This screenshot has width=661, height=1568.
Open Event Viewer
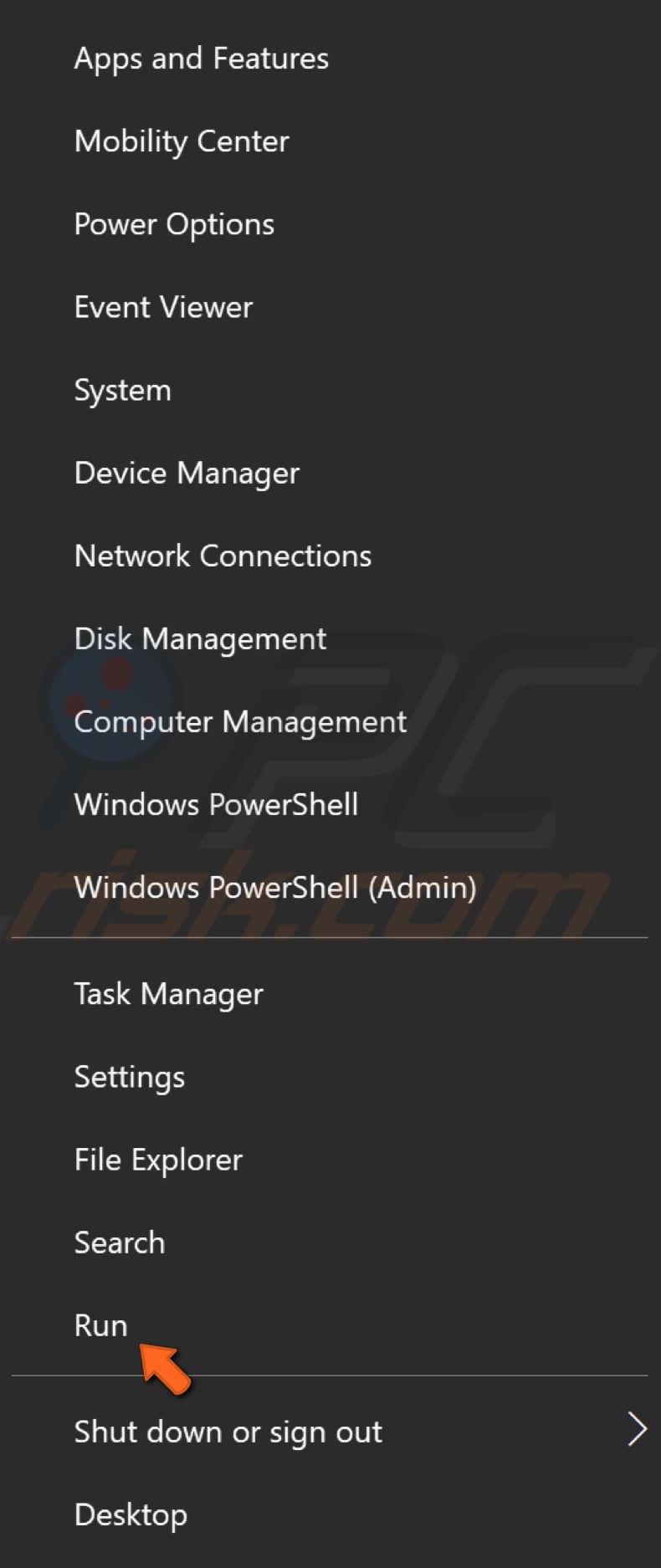(163, 307)
